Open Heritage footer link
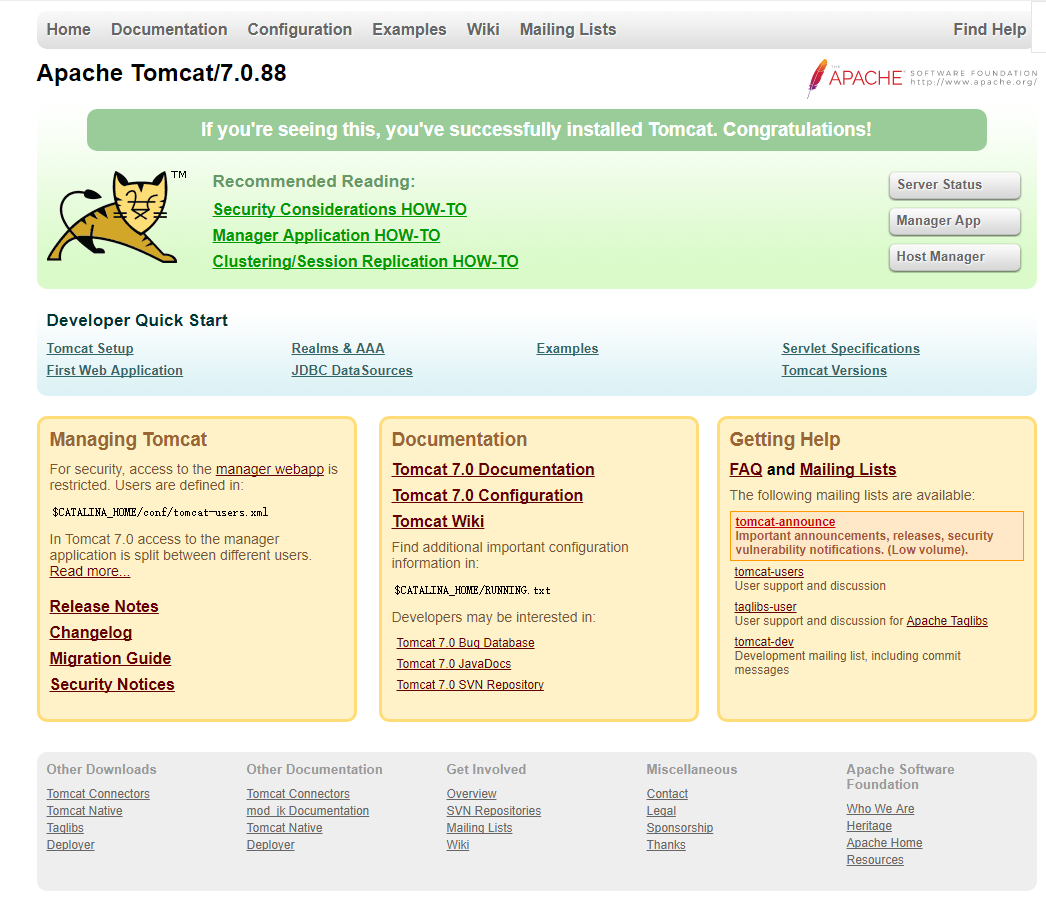The width and height of the screenshot is (1046, 905). coord(869,826)
